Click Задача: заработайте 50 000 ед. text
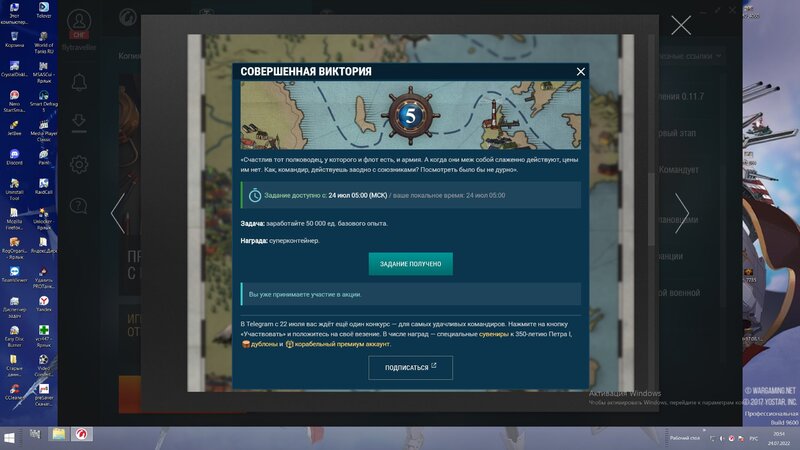Screen dimensions: 800x450 (314, 223)
